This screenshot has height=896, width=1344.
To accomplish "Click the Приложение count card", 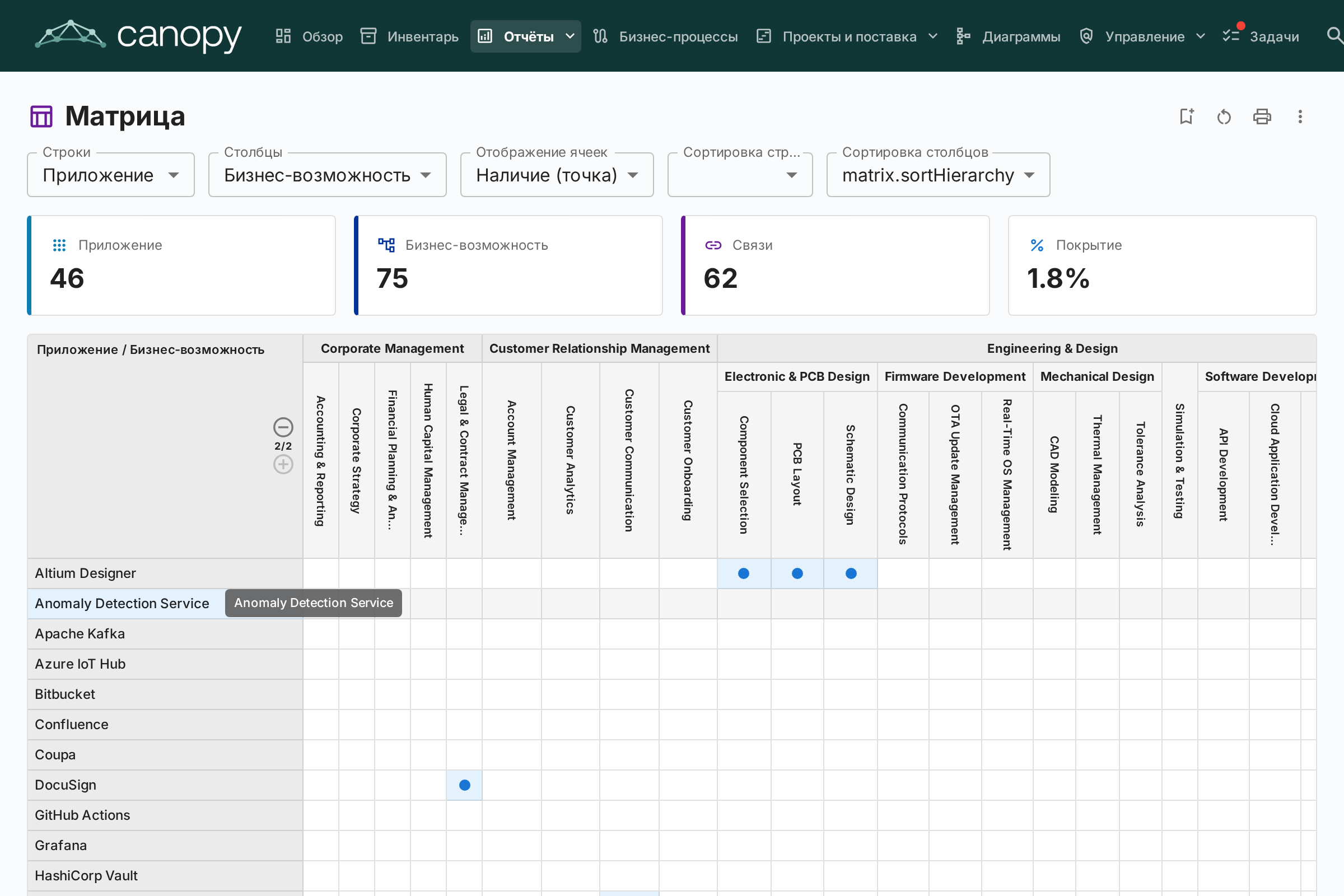I will tap(181, 265).
